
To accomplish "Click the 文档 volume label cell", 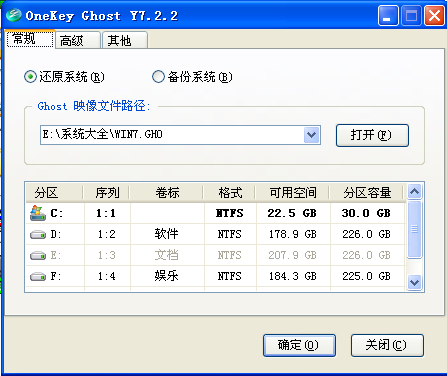I will 167,255.
